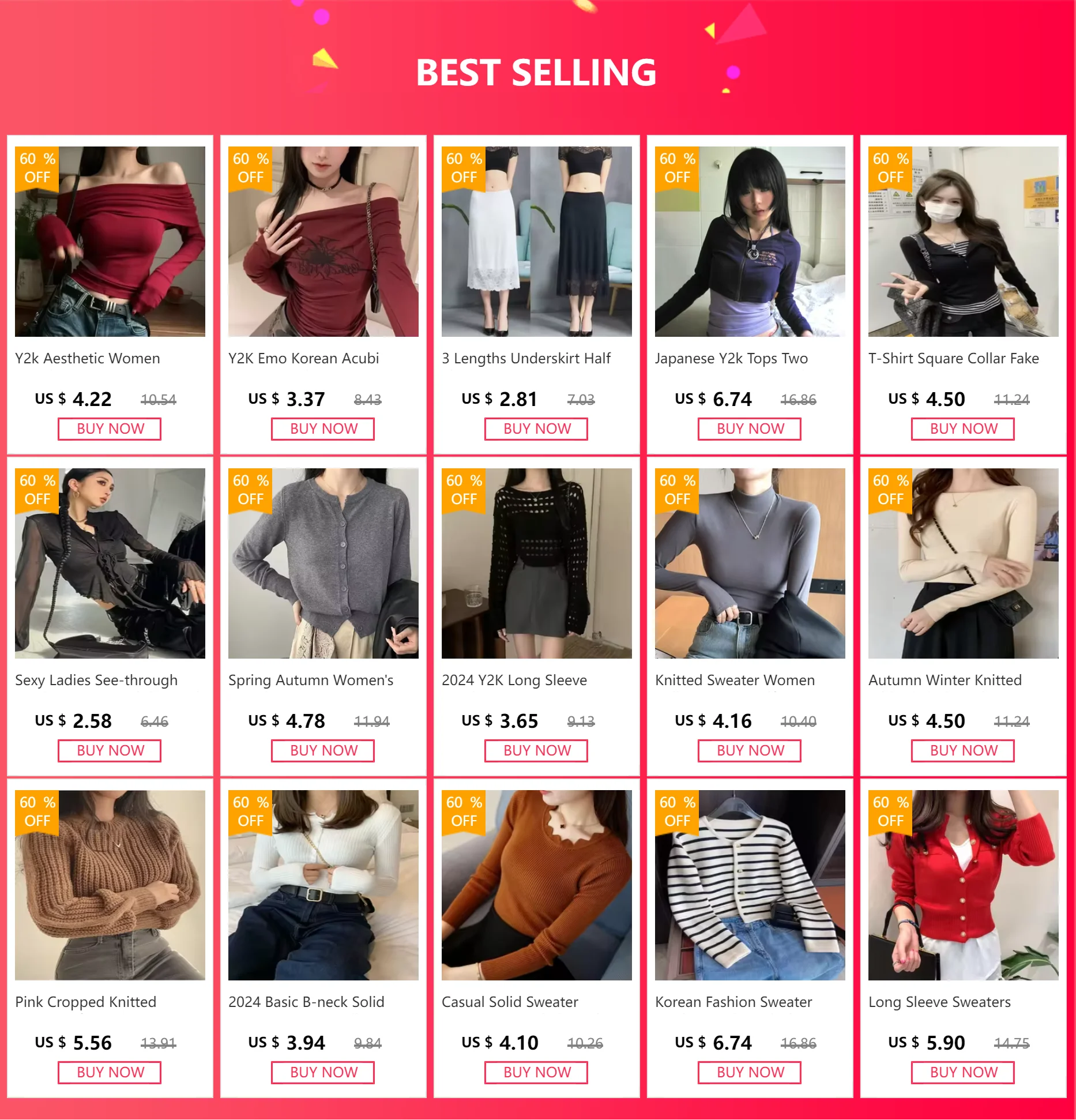
Task: Click the BEST SELLING banner heading
Action: 536,73
